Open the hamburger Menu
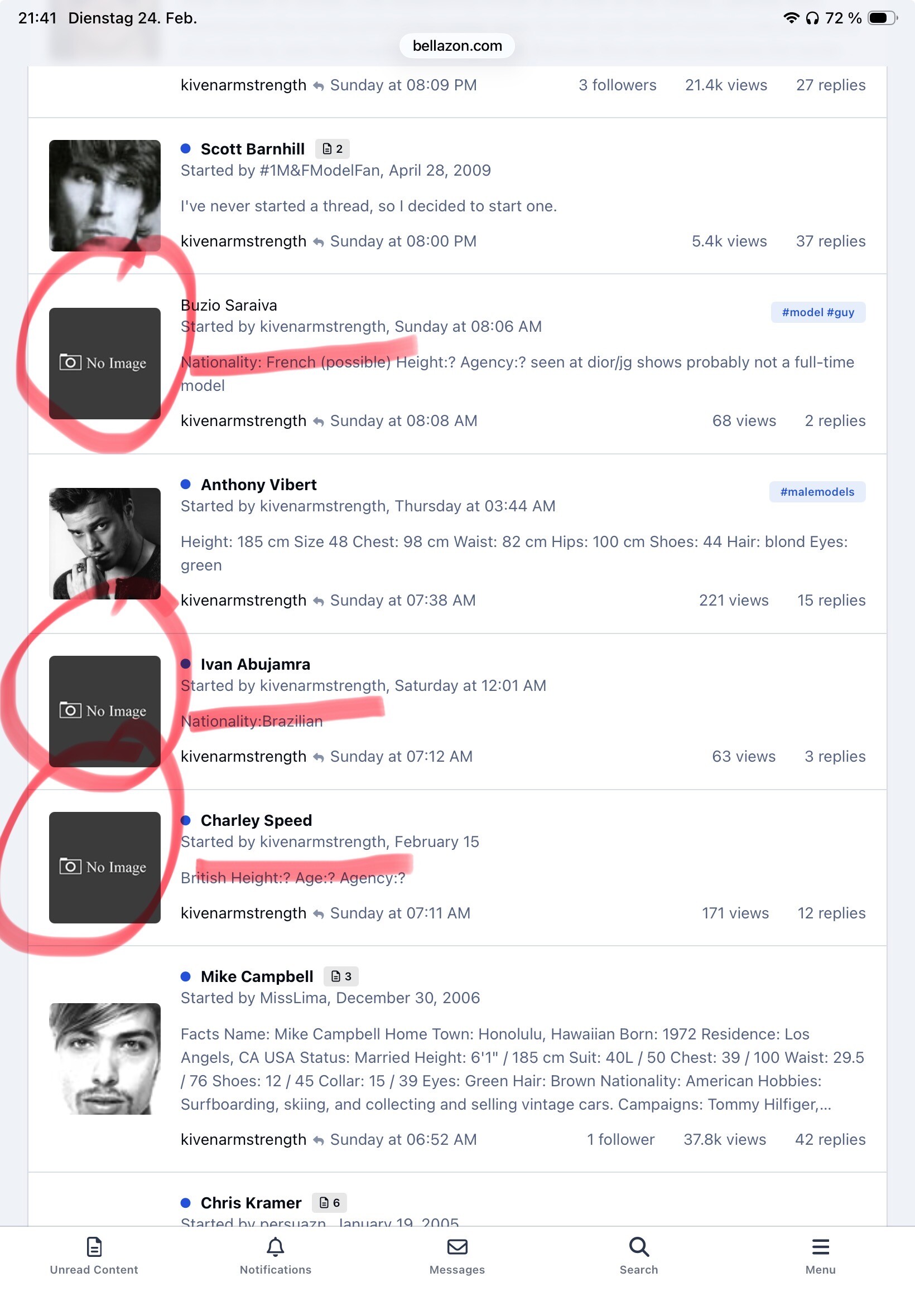The image size is (915, 1316). [820, 1256]
